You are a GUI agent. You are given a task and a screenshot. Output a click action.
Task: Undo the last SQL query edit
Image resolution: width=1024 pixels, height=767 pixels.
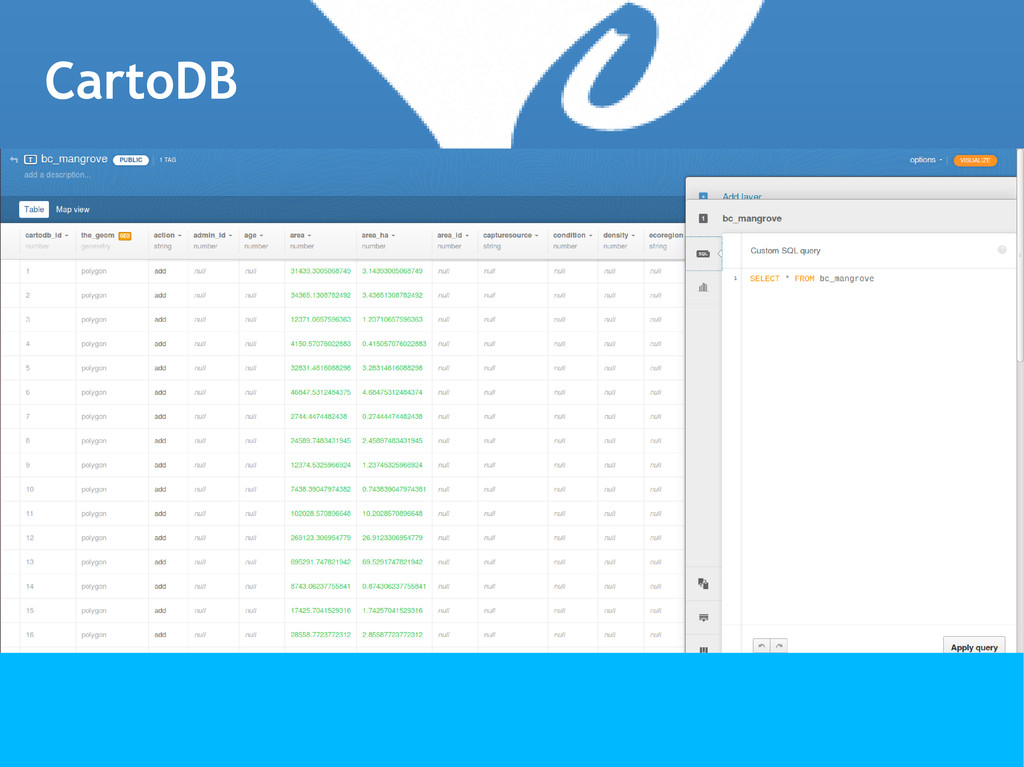[x=761, y=646]
